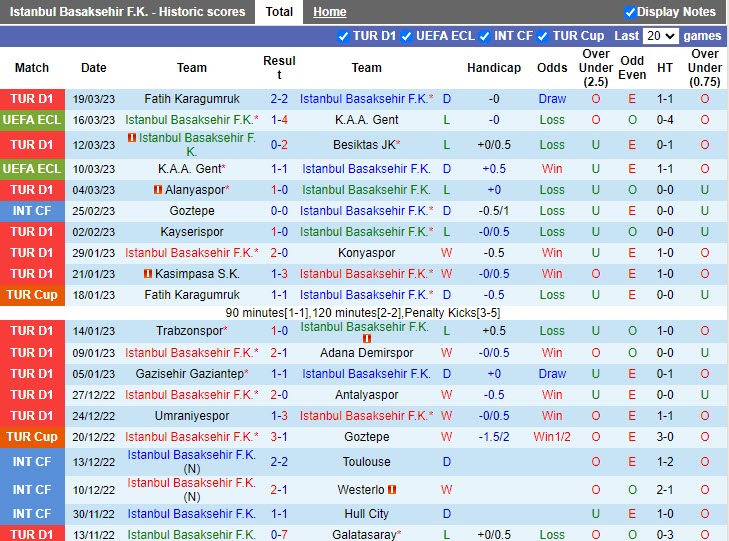The image size is (729, 541).
Task: Select TUR D1 label on 19/03/23 row
Action: click(32, 99)
